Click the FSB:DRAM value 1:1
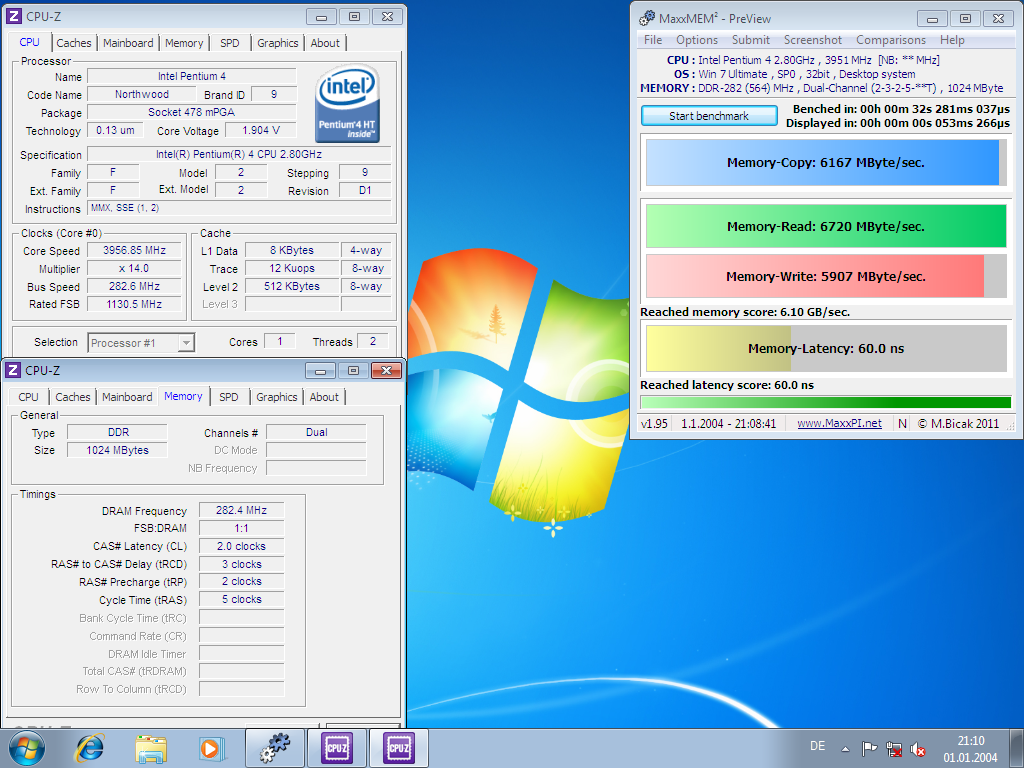The width and height of the screenshot is (1024, 768). click(x=242, y=528)
